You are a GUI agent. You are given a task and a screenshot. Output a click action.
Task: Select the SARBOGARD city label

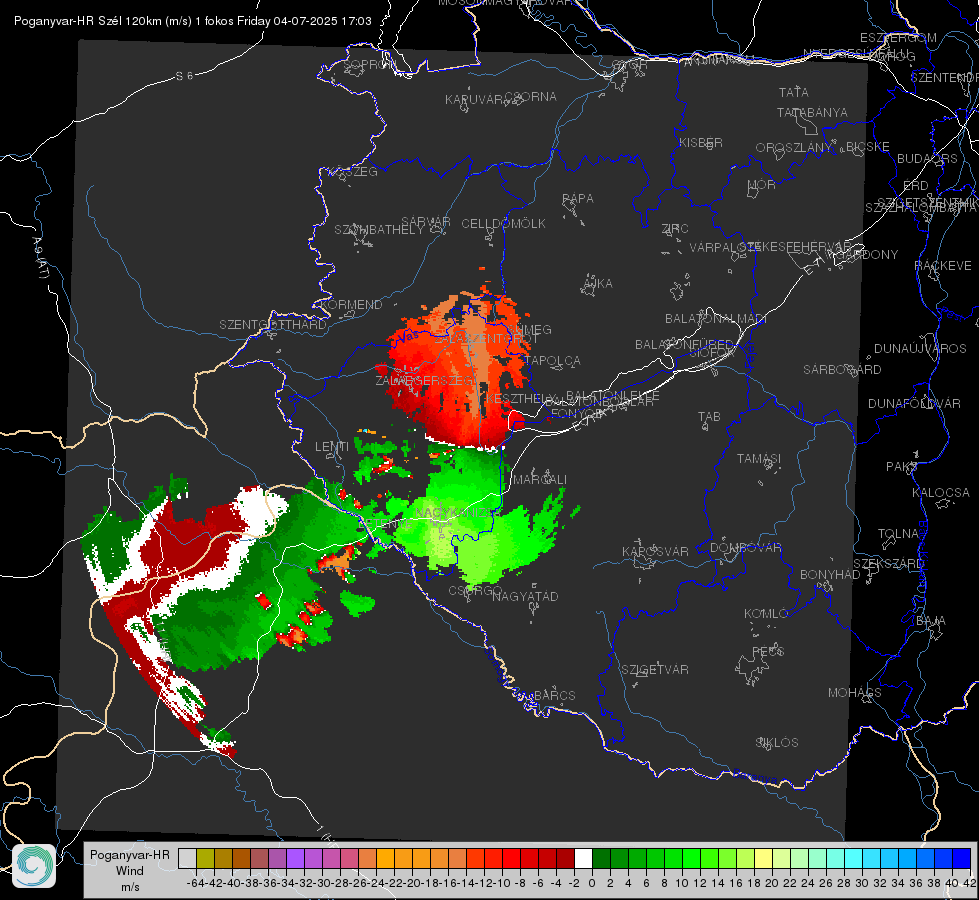click(842, 370)
